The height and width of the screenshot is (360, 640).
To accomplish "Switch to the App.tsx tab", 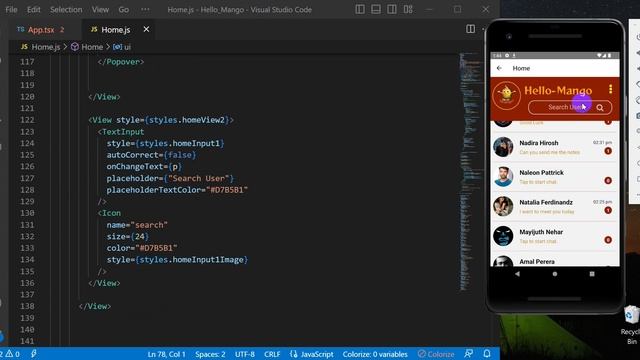I will click(41, 30).
